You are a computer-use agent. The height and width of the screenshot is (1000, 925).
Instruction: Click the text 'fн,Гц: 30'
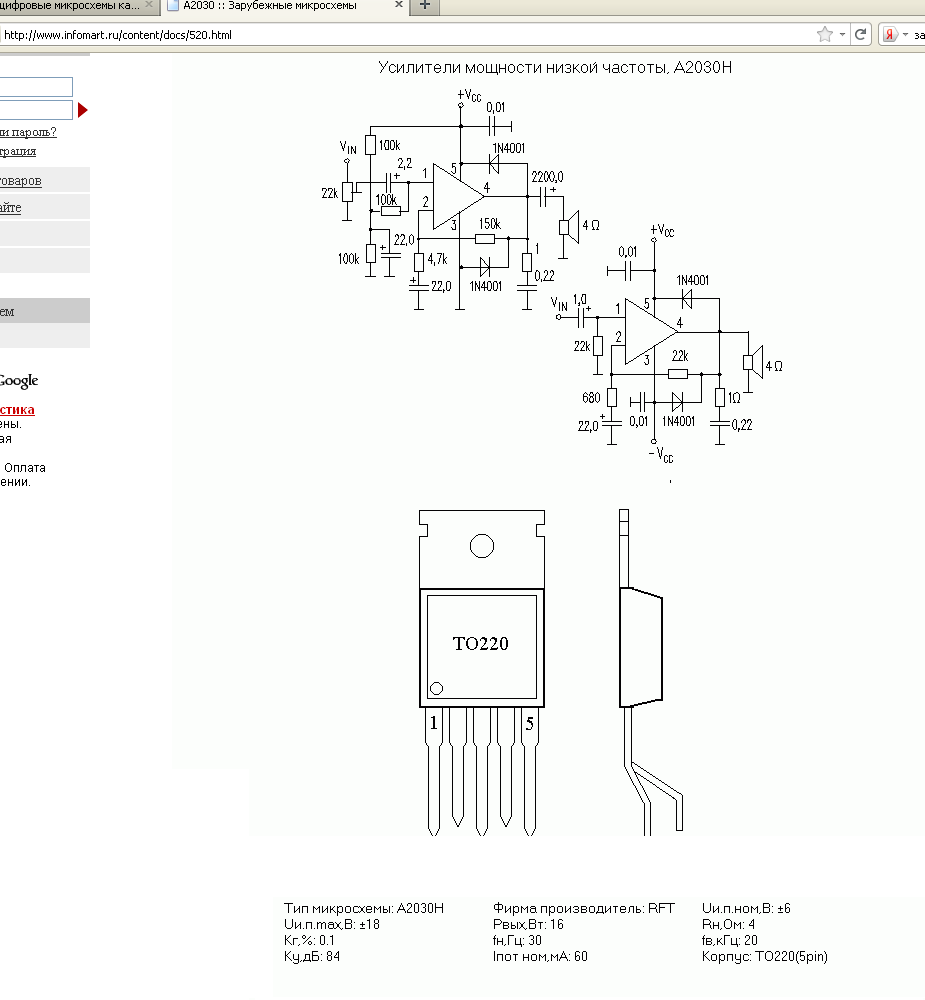click(517, 940)
